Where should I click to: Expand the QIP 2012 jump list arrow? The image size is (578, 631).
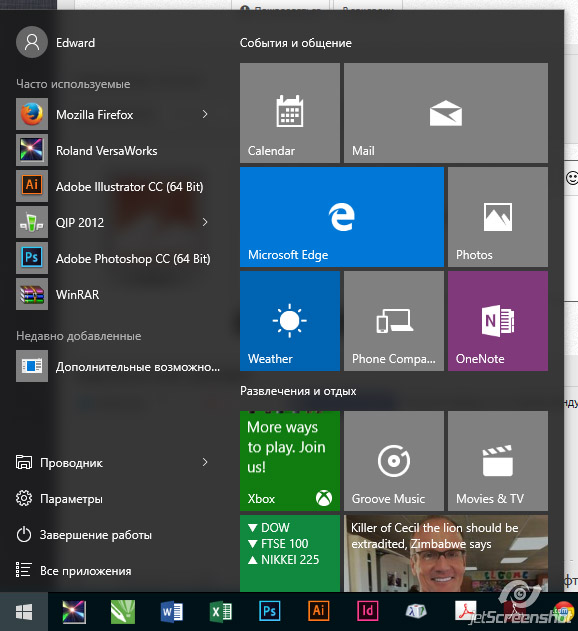[205, 222]
